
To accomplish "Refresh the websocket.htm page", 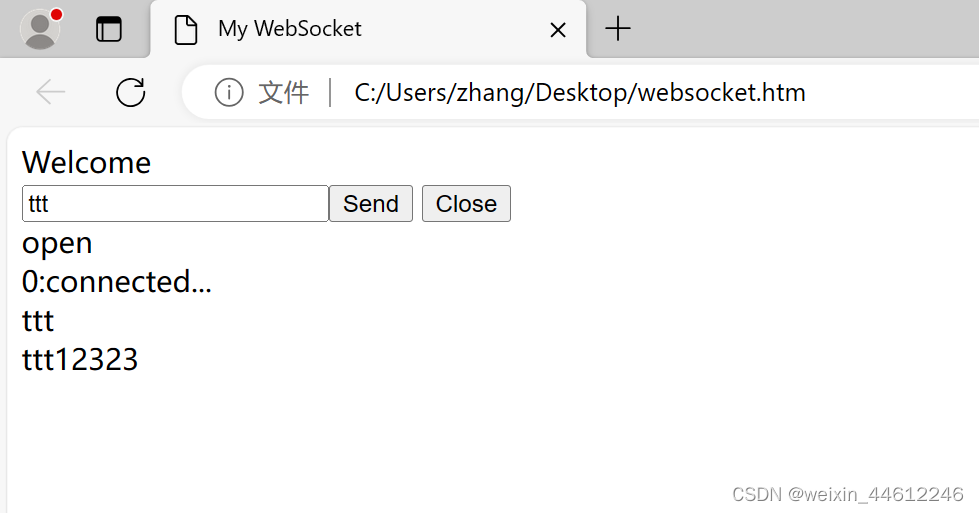I will 130,92.
